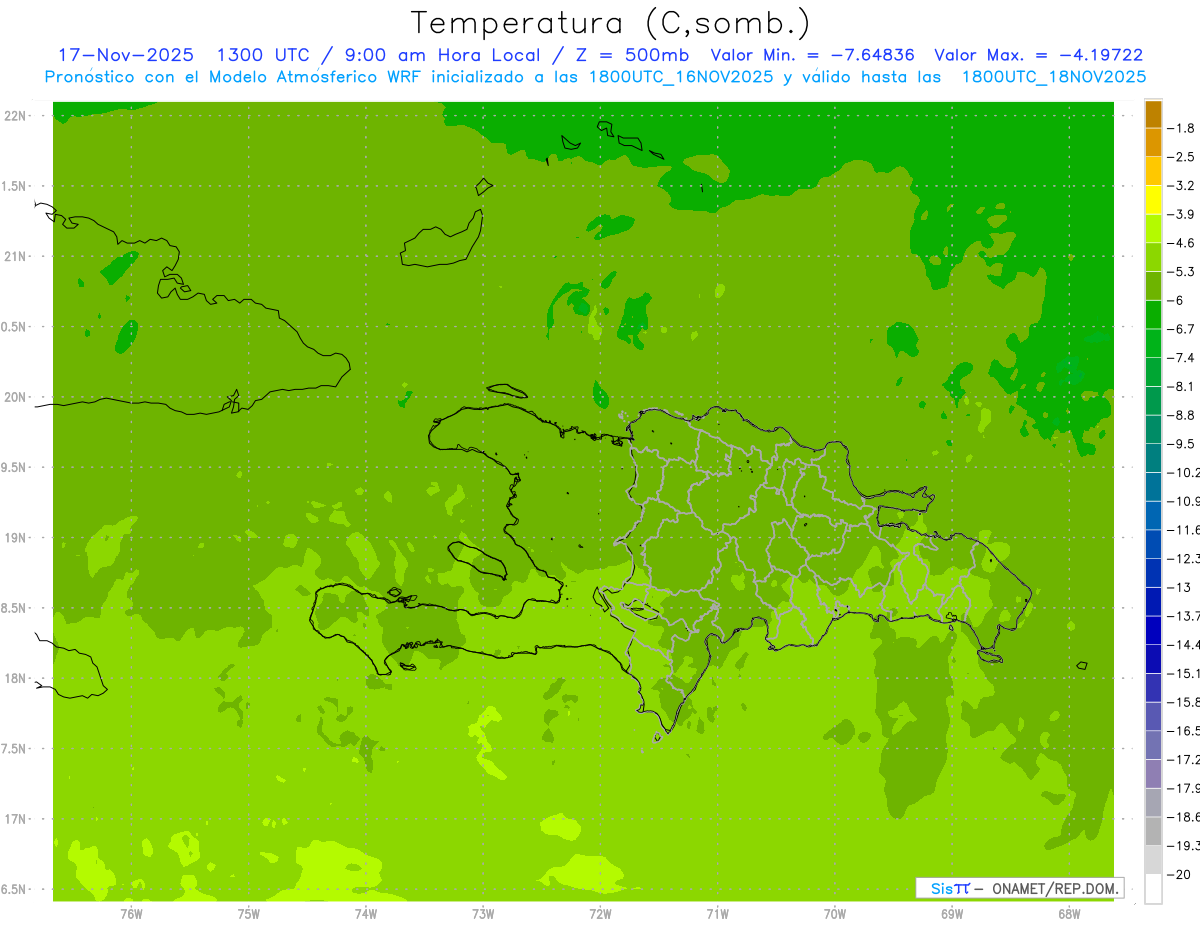The width and height of the screenshot is (1200, 927).
Task: Click "9:00 am Hora Local" text
Action: click(442, 55)
